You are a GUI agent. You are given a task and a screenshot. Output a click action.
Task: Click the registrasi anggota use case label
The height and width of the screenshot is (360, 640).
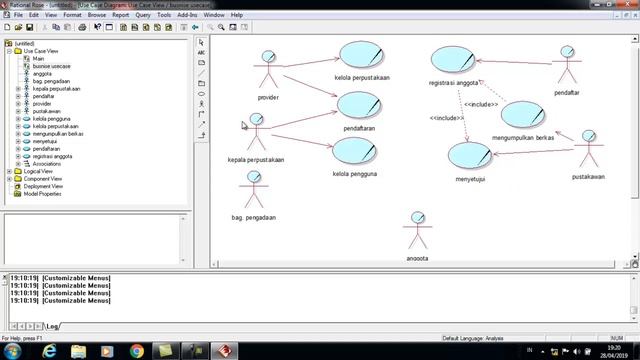point(453,83)
